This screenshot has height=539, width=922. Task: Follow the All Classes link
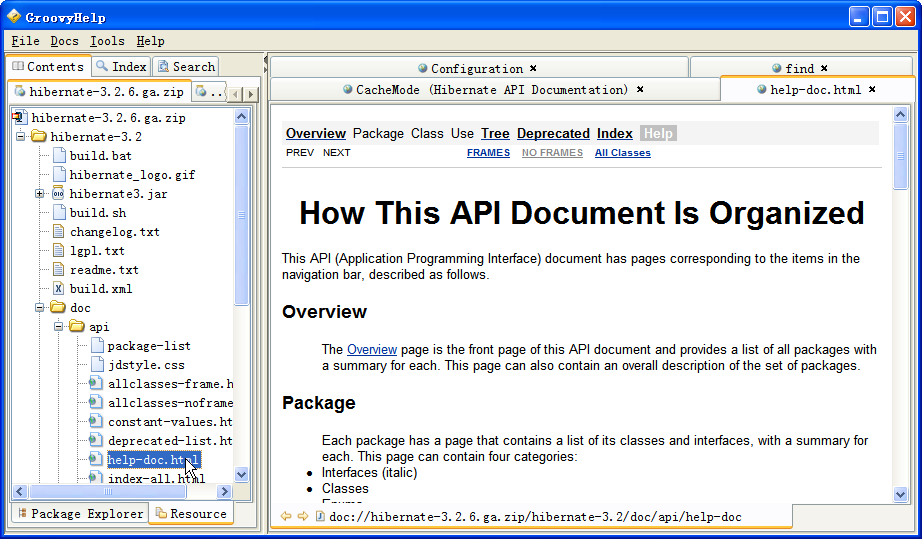[x=622, y=153]
